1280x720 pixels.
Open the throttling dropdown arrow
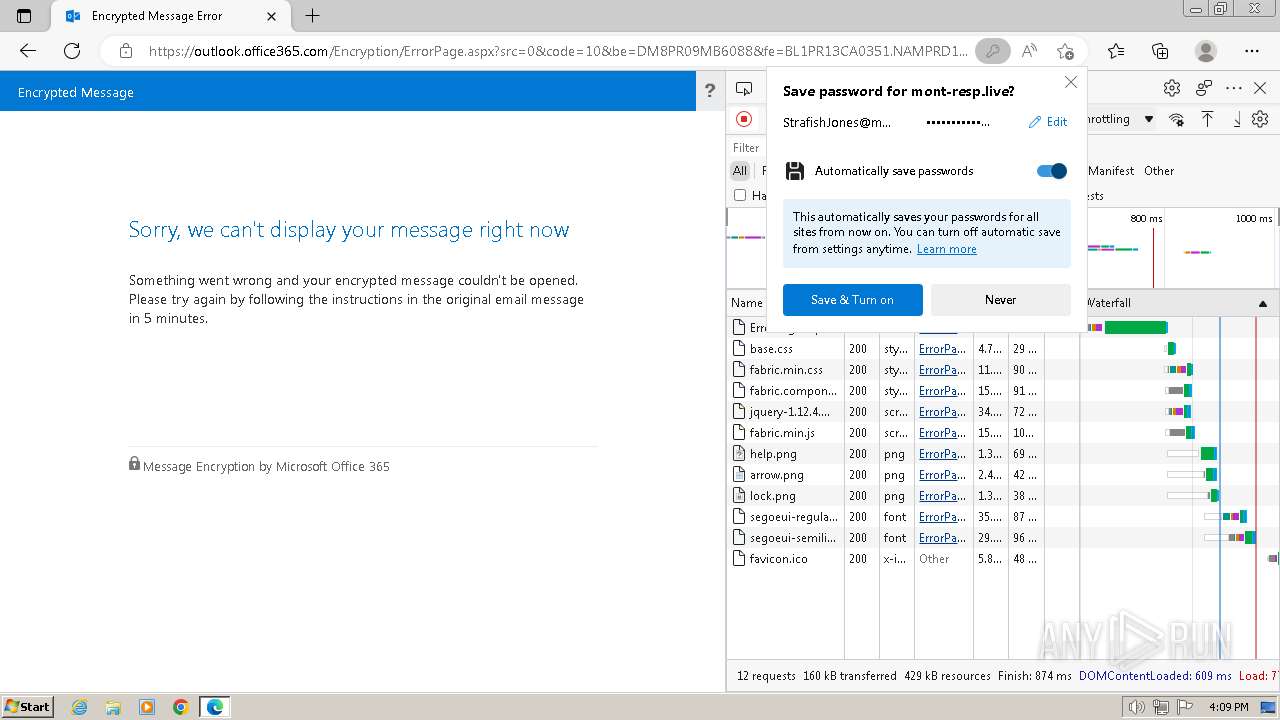click(x=1148, y=119)
